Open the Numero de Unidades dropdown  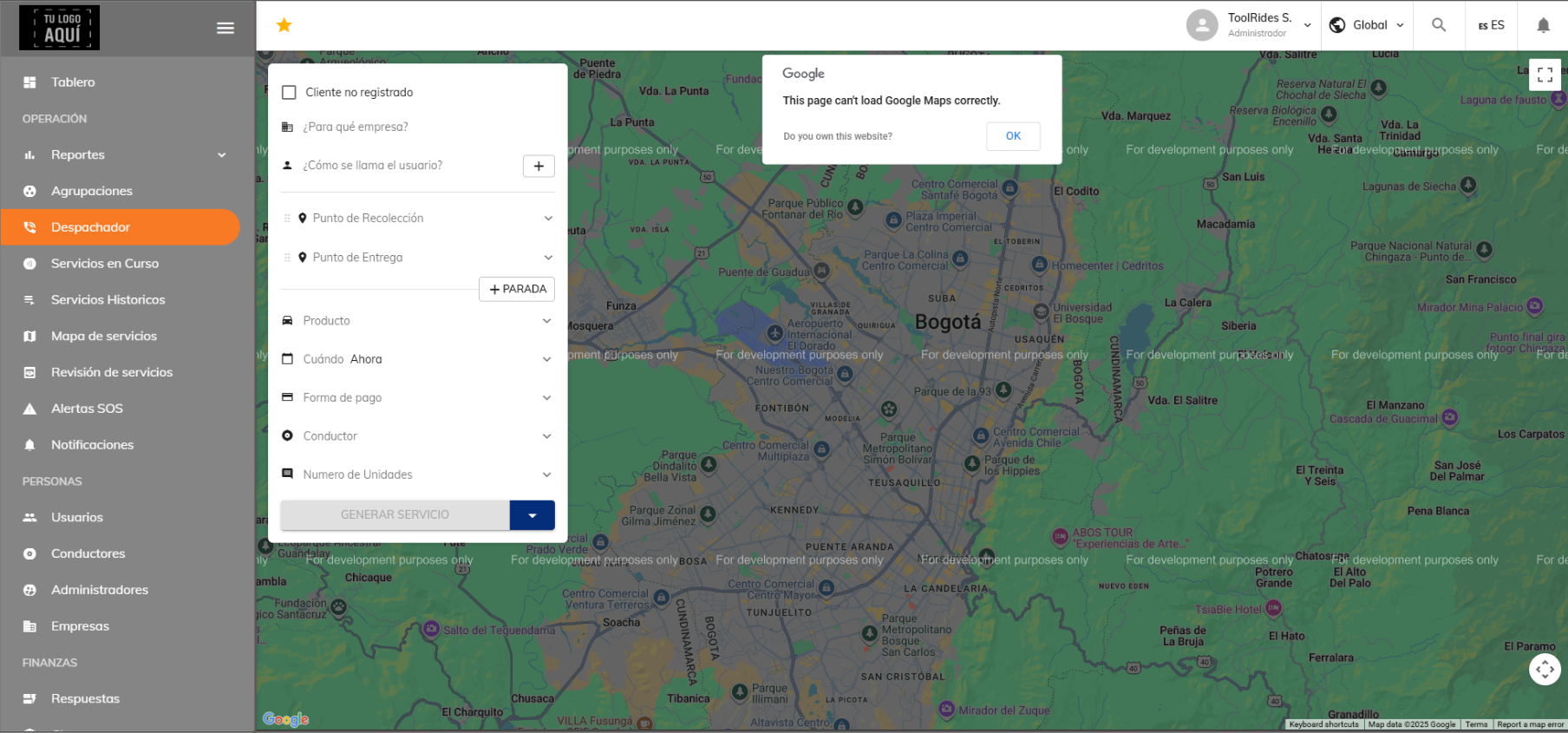click(417, 474)
